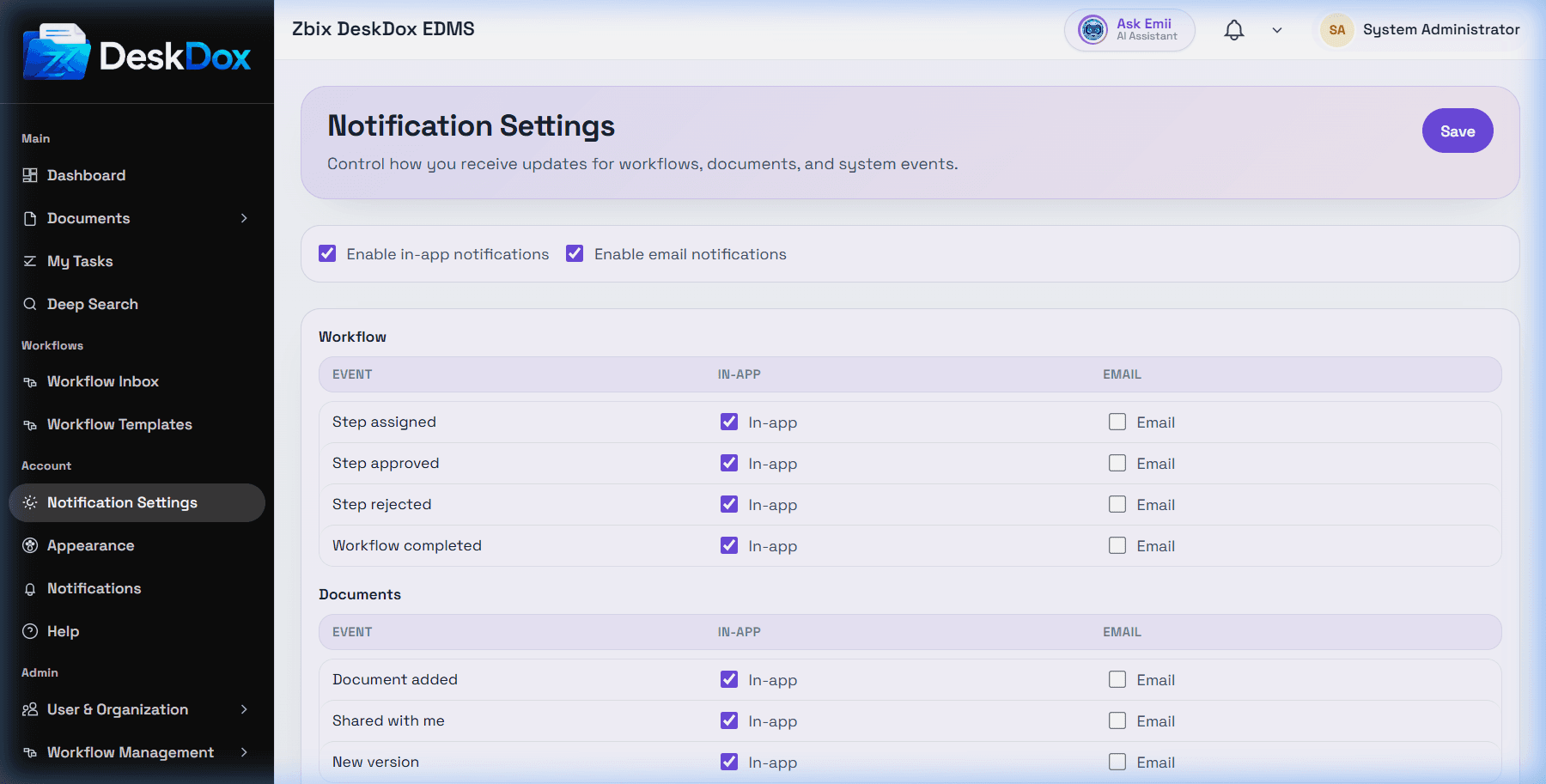The height and width of the screenshot is (784, 1546).
Task: Expand the Documents submenu chevron
Action: tap(244, 218)
